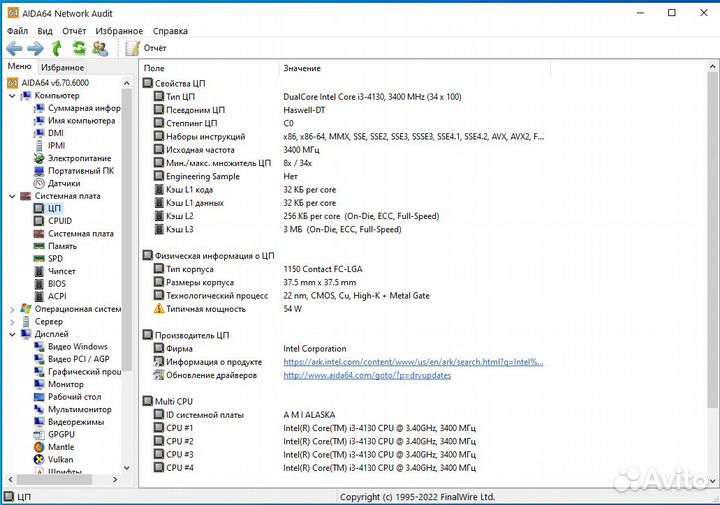Open Видеорежимы tree item

69,422
